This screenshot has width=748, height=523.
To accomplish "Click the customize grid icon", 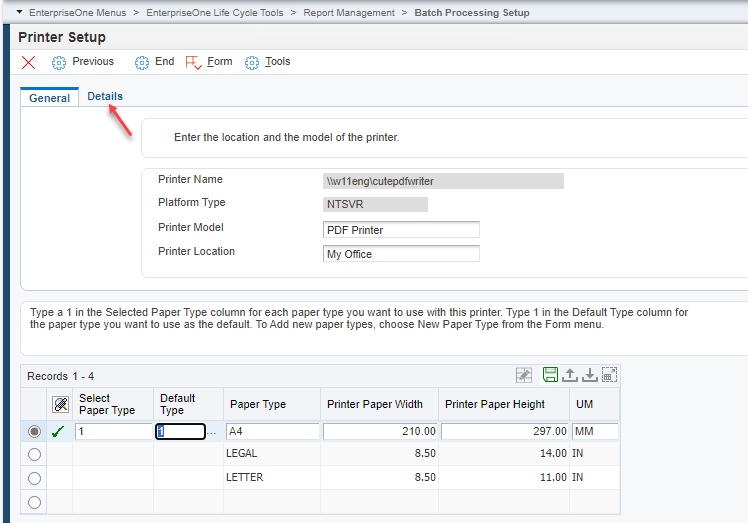I will (x=524, y=375).
